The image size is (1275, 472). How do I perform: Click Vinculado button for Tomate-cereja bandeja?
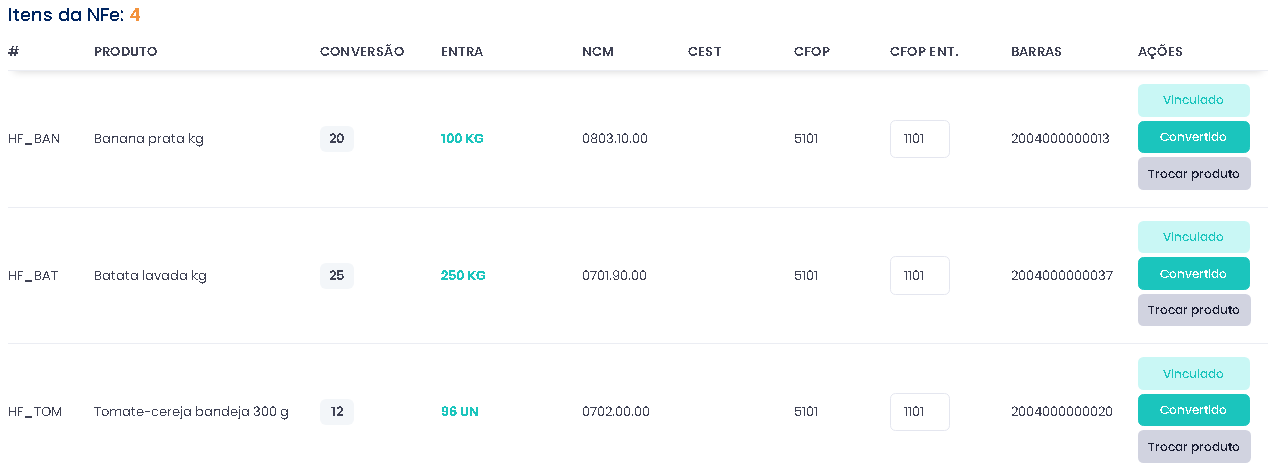[1193, 373]
